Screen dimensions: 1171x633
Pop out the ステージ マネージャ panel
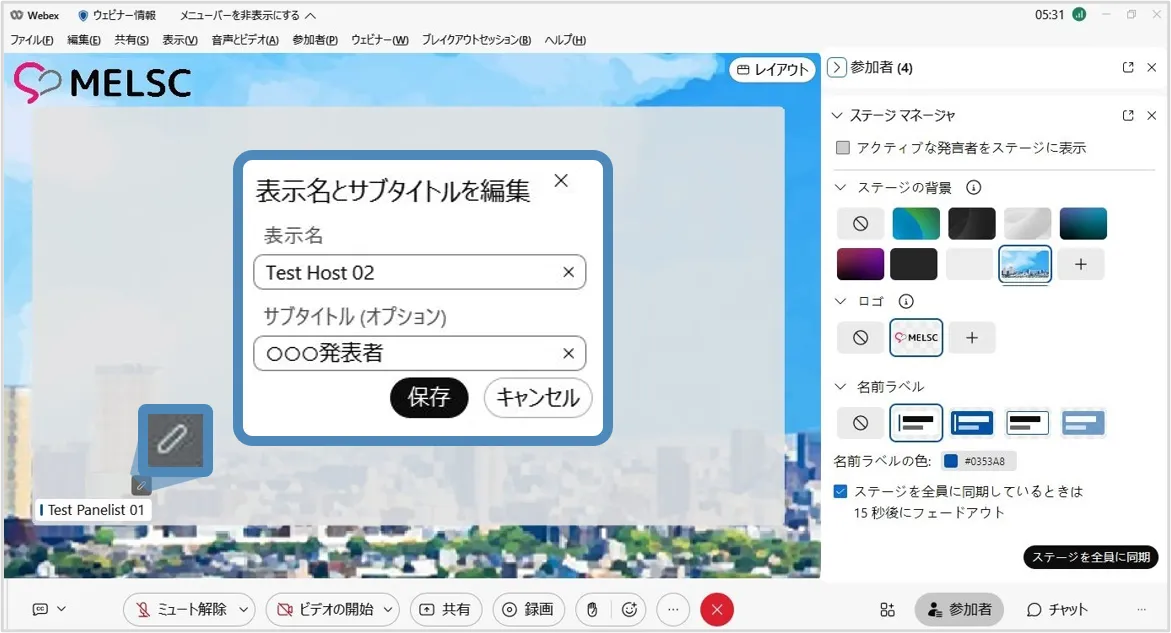coord(1128,115)
